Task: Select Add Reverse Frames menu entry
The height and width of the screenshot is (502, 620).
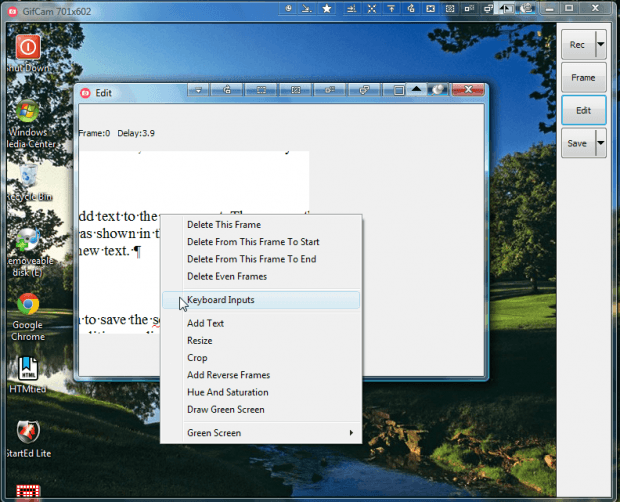Action: coord(228,375)
